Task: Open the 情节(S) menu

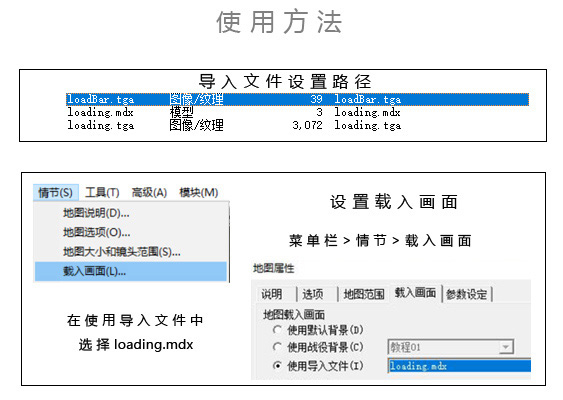Action: (x=56, y=193)
